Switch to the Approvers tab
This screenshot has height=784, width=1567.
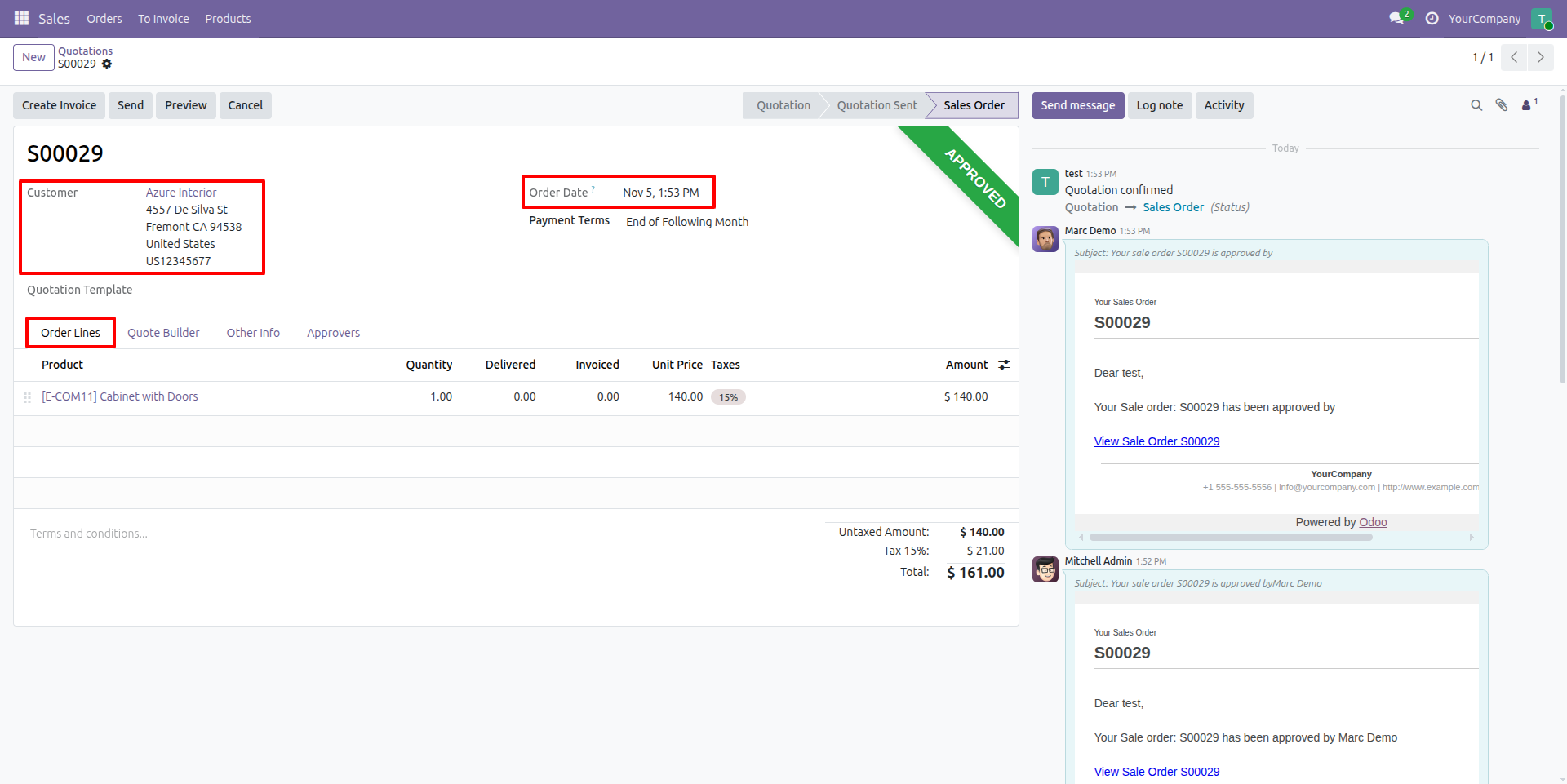click(333, 333)
